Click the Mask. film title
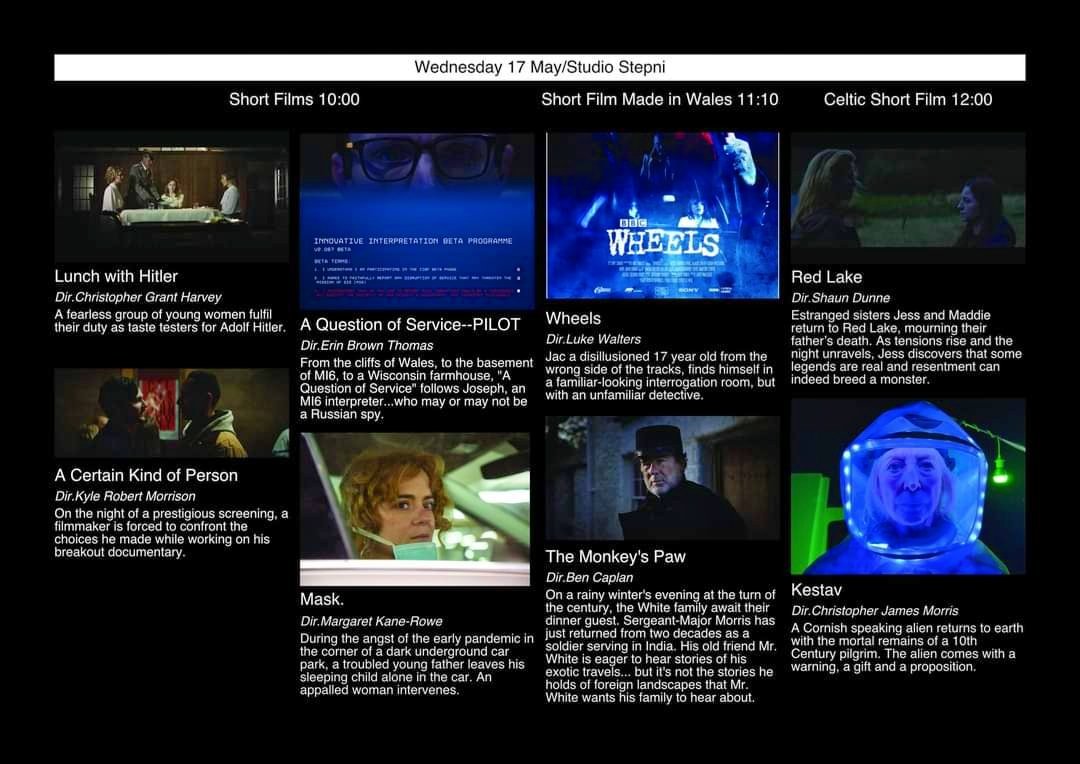 [x=322, y=599]
